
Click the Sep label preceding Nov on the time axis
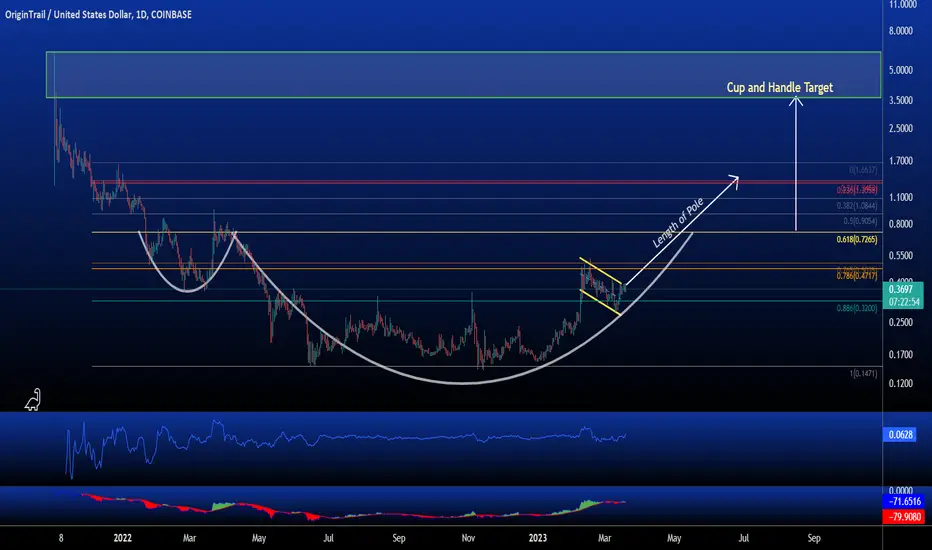point(399,538)
